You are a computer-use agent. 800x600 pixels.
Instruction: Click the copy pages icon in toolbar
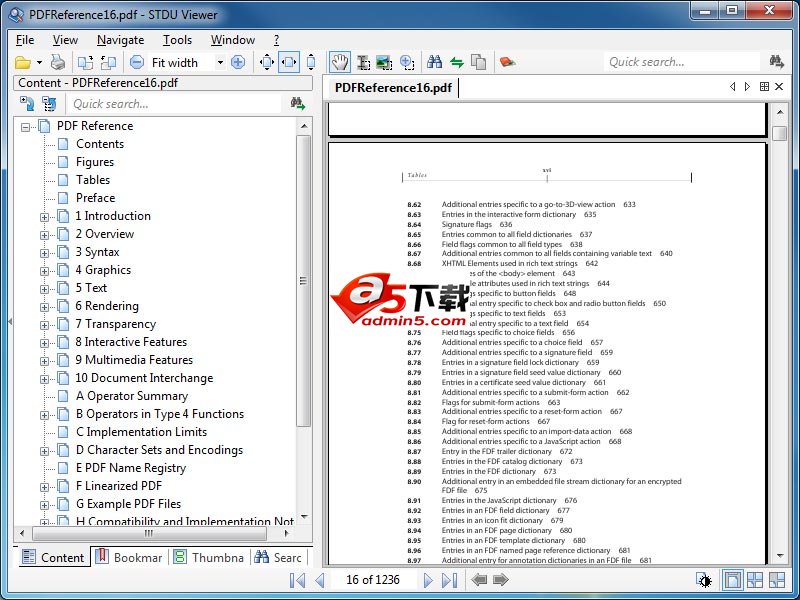478,62
